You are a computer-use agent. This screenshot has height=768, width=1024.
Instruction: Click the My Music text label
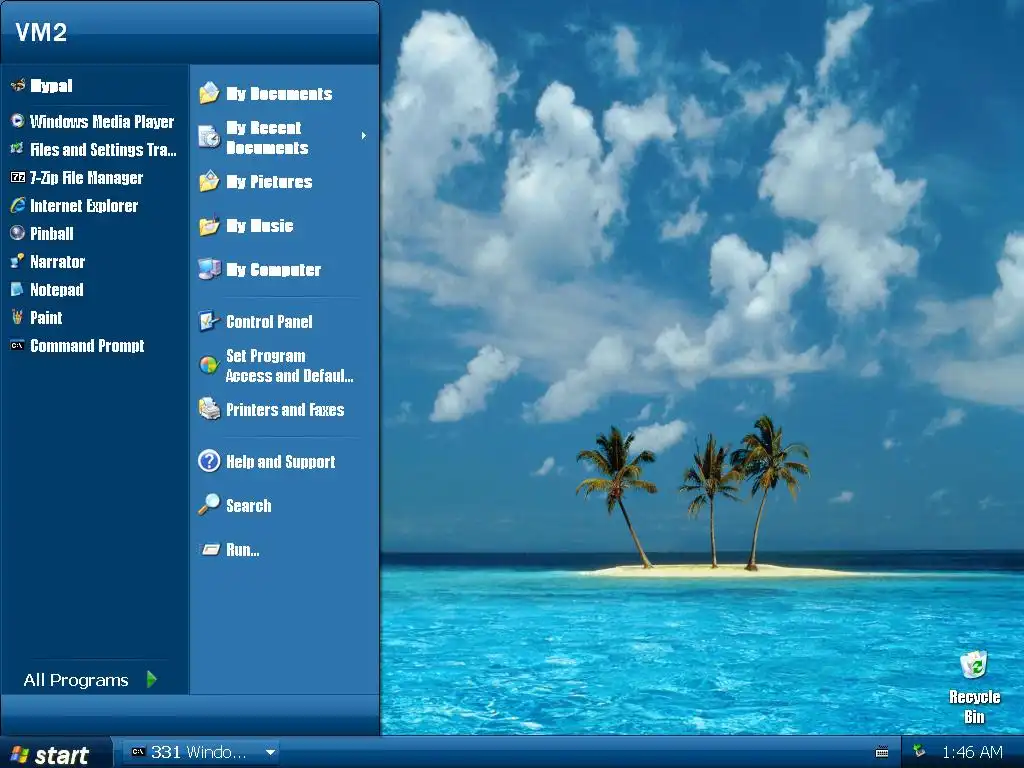pyautogui.click(x=259, y=226)
